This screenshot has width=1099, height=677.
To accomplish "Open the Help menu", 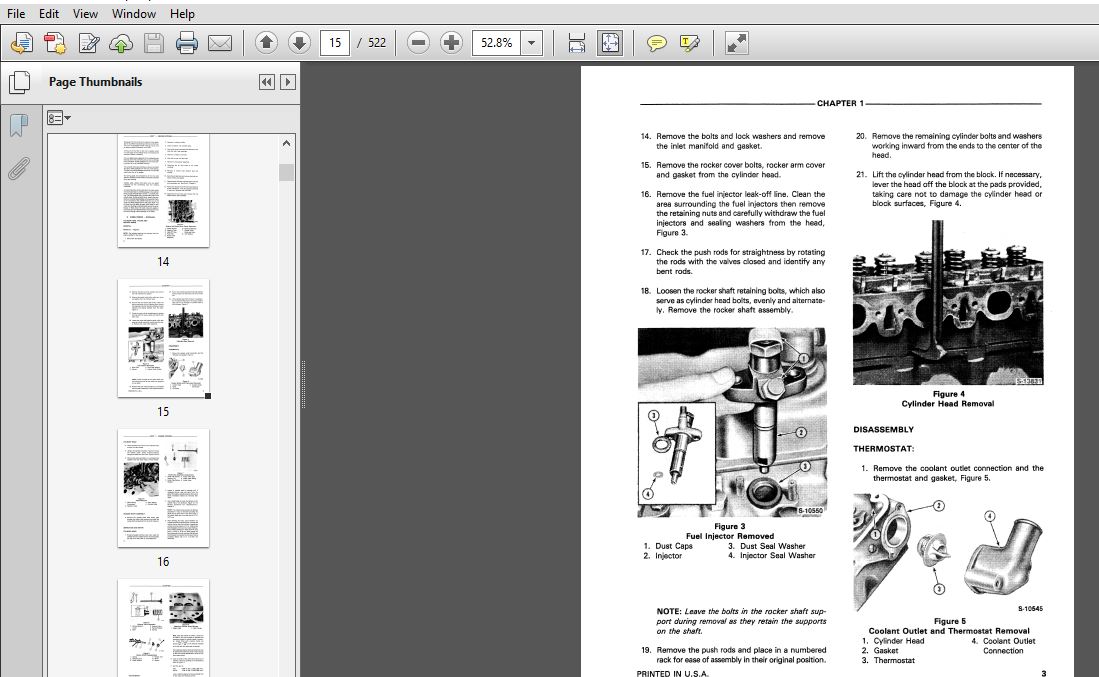I will click(x=182, y=13).
